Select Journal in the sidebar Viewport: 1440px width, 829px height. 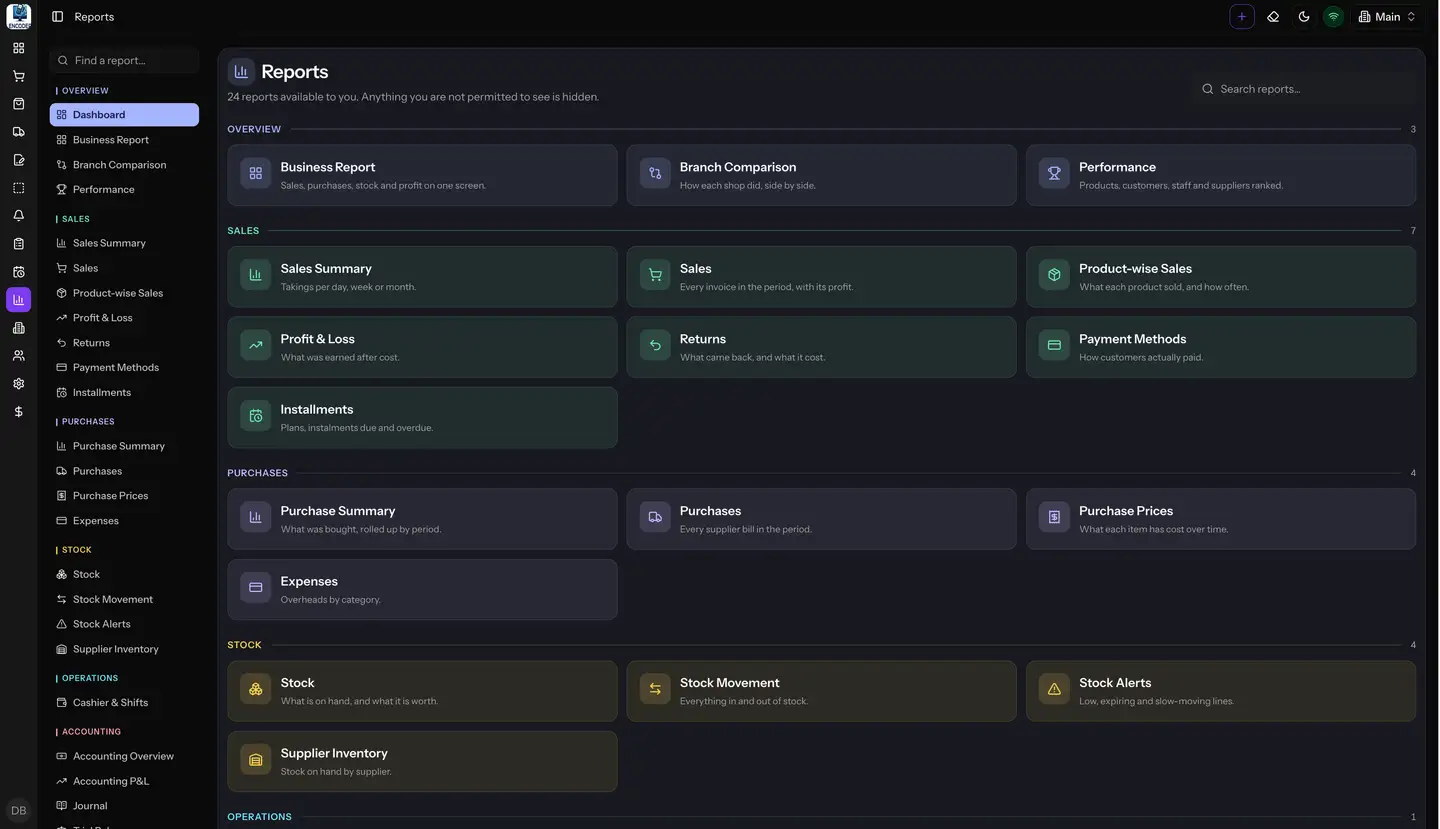click(124, 806)
